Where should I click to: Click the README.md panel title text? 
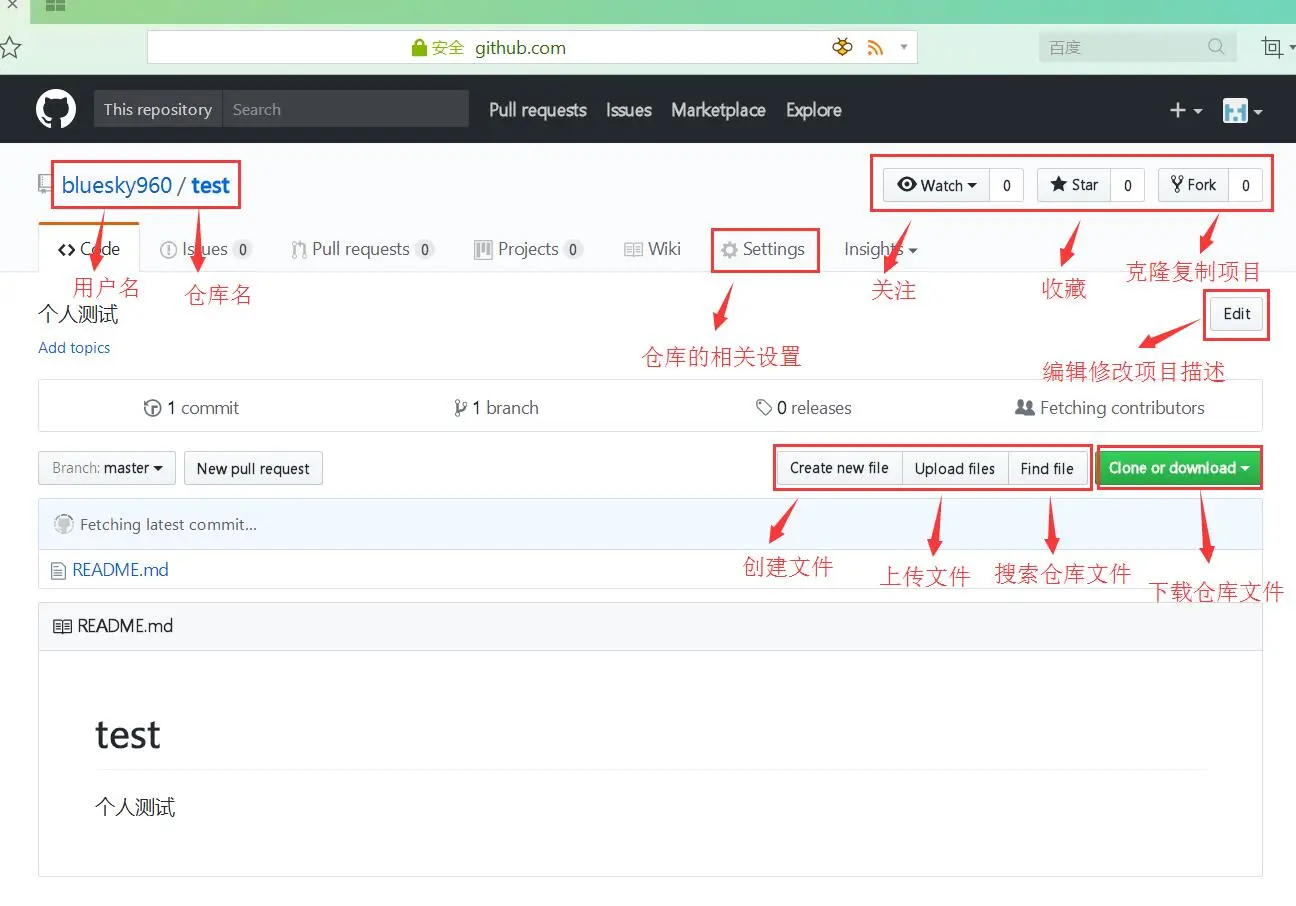coord(125,626)
